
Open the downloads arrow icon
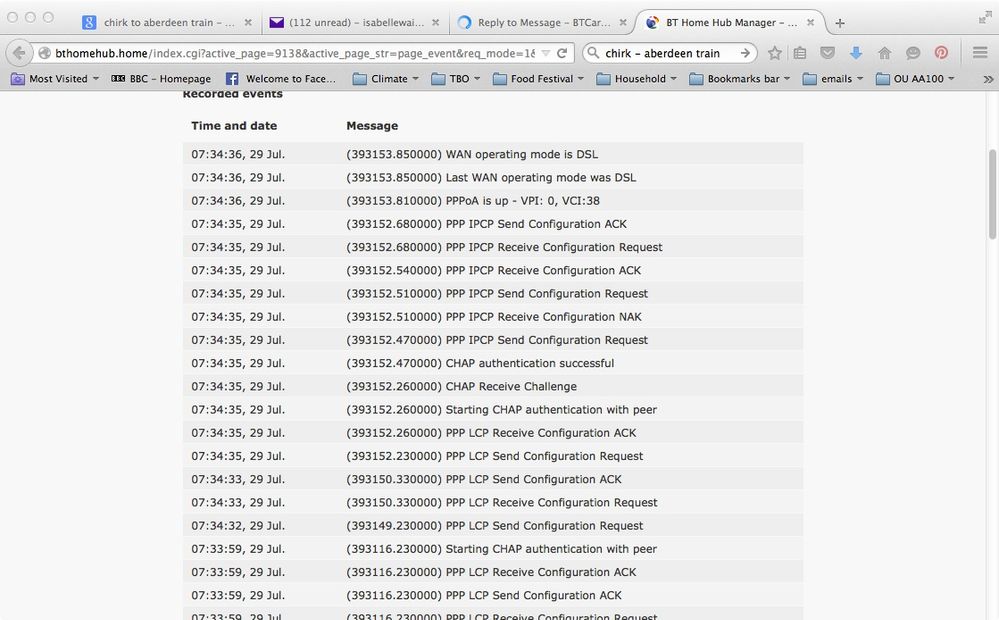(856, 53)
